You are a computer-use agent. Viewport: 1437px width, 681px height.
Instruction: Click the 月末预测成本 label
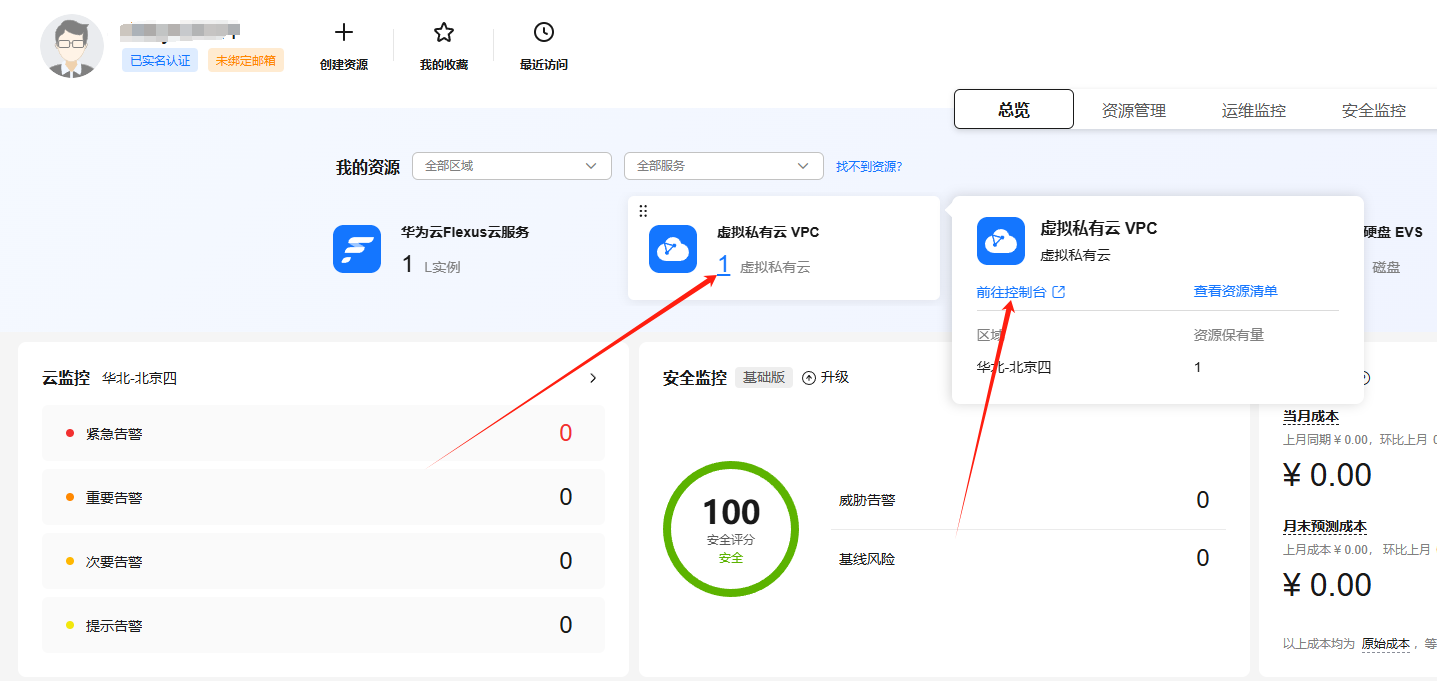point(1325,526)
